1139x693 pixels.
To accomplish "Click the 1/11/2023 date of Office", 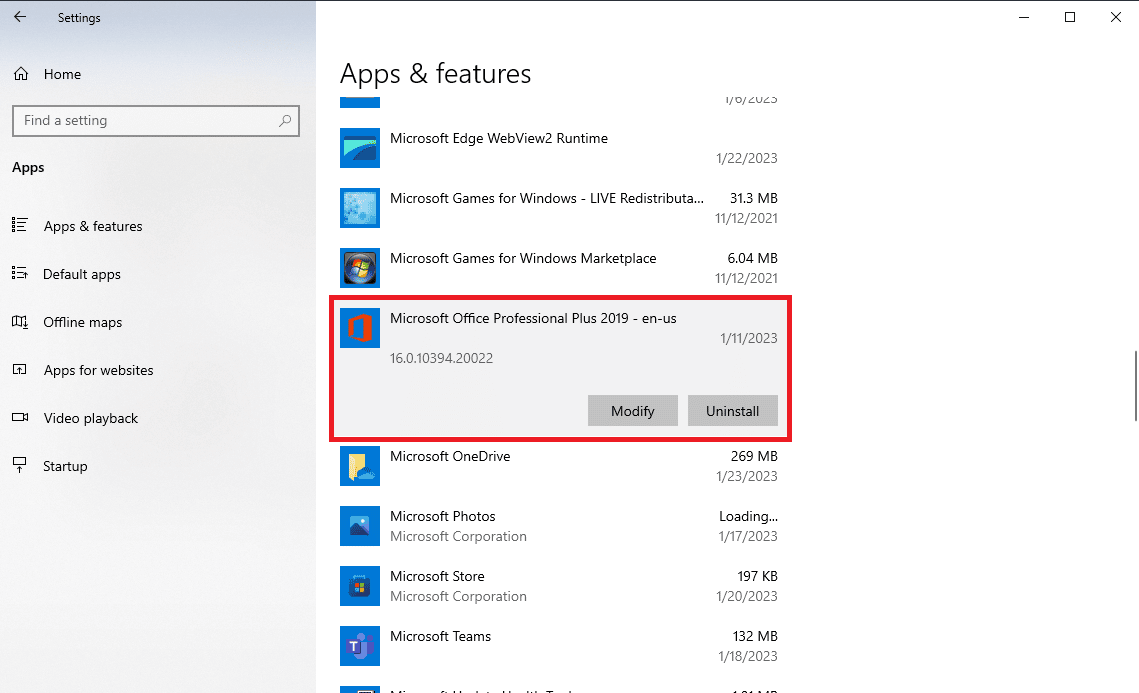I will (x=749, y=338).
